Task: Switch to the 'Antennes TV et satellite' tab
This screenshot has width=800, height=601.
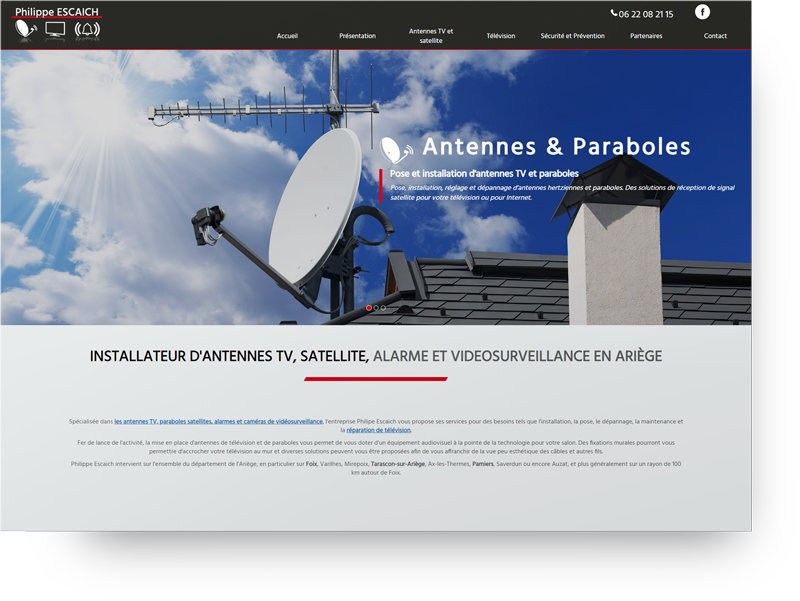Action: click(x=430, y=35)
